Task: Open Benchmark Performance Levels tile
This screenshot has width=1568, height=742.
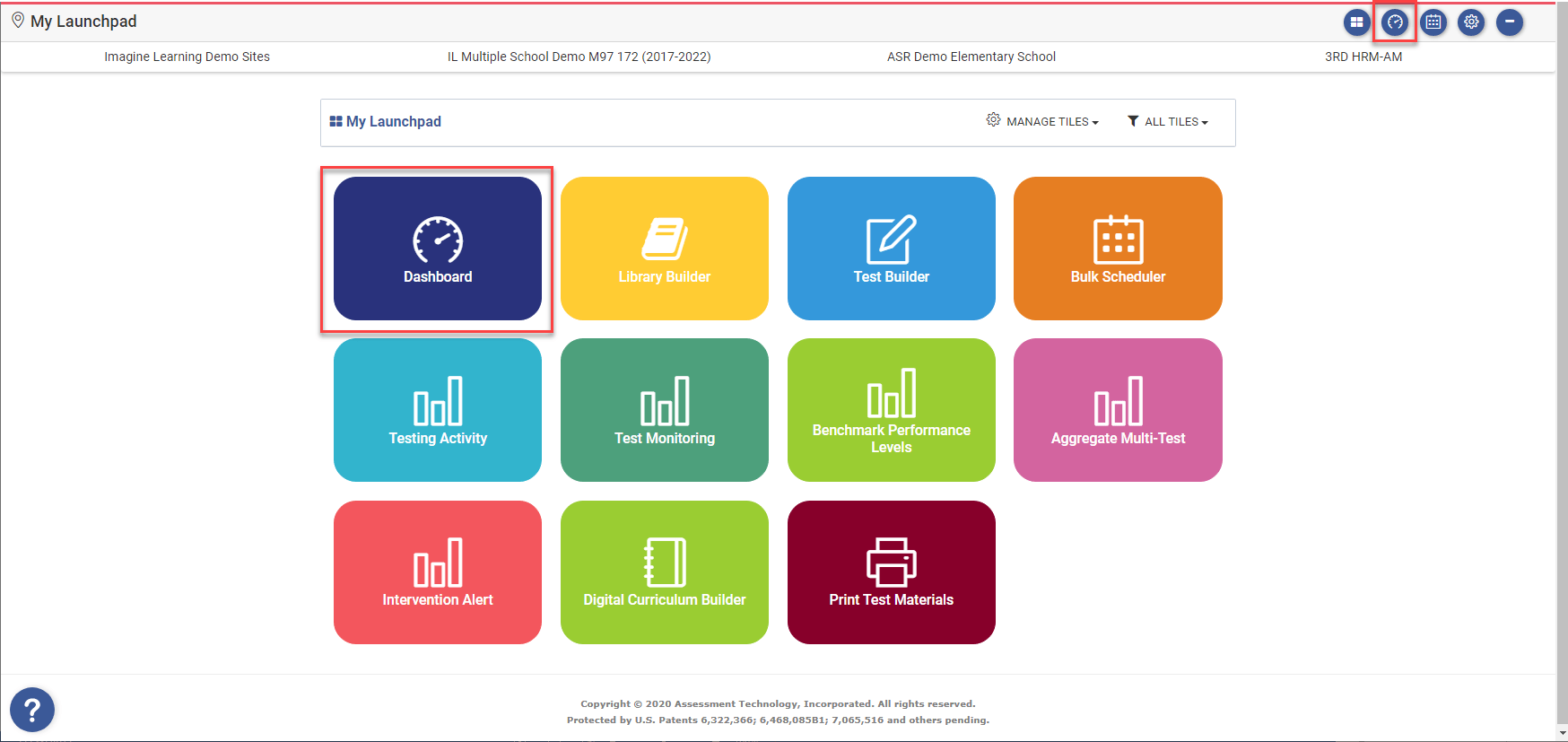Action: coord(892,410)
